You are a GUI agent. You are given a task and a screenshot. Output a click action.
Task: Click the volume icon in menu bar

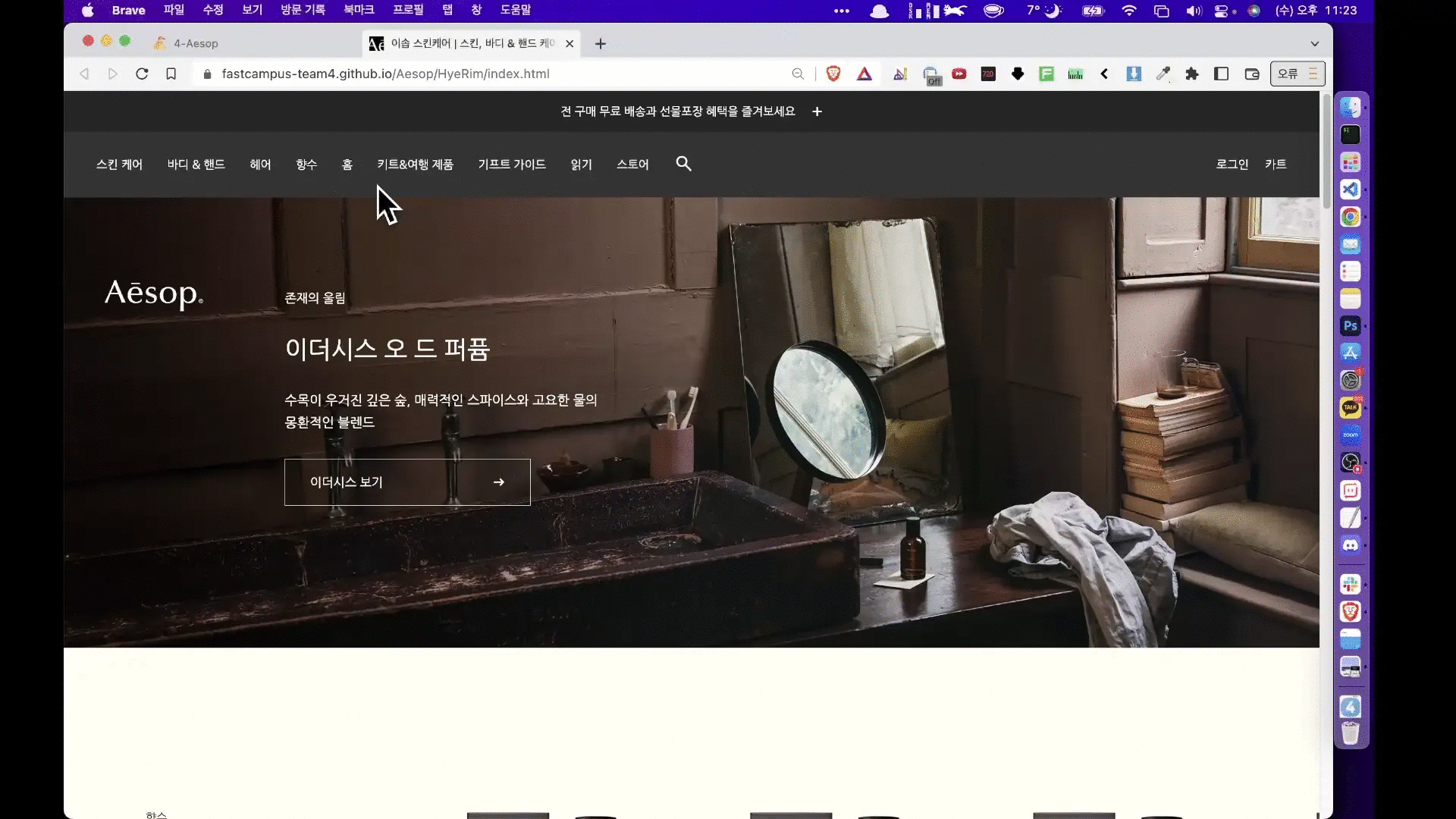click(1194, 11)
